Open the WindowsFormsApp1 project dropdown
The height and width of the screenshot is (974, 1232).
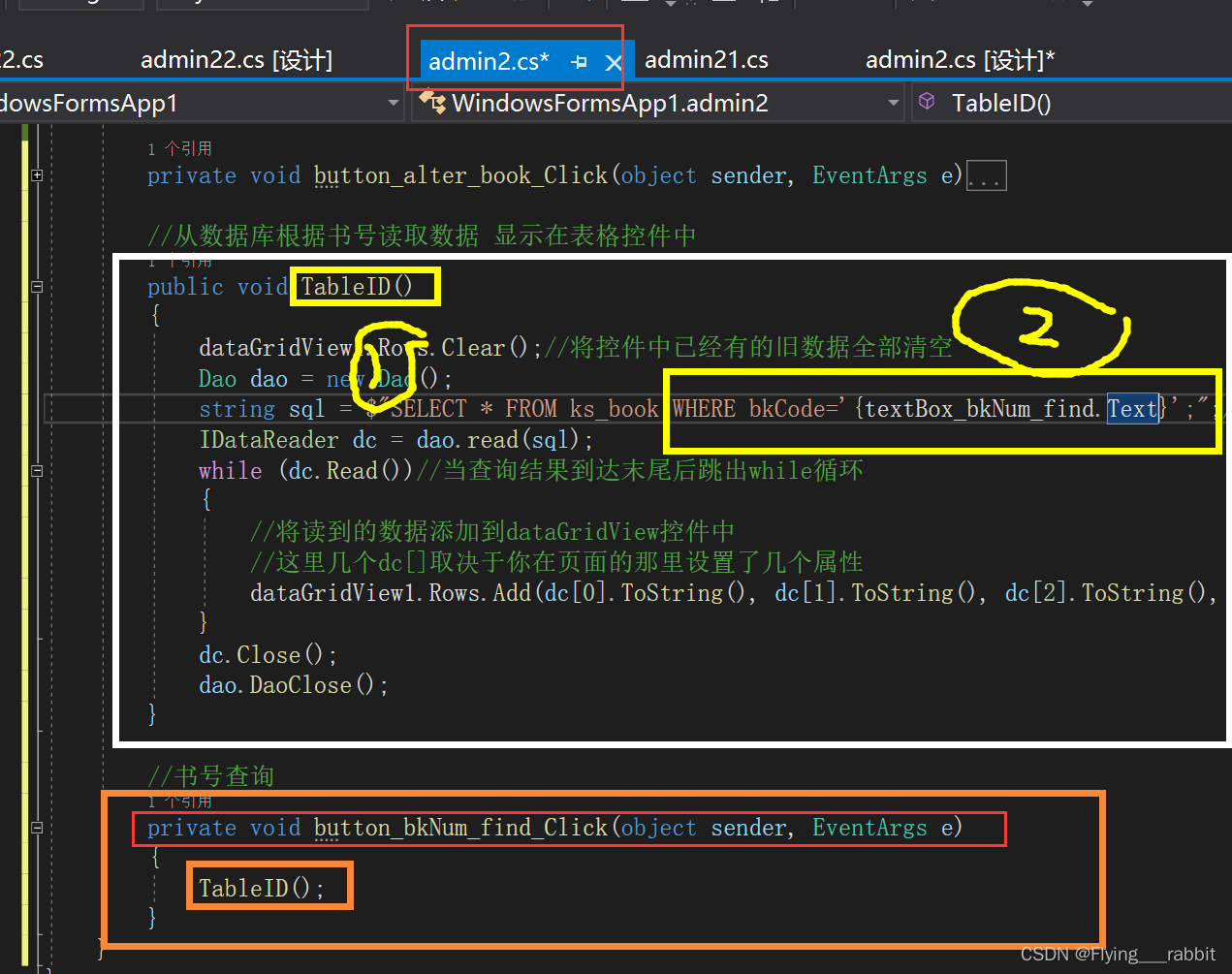pyautogui.click(x=394, y=101)
